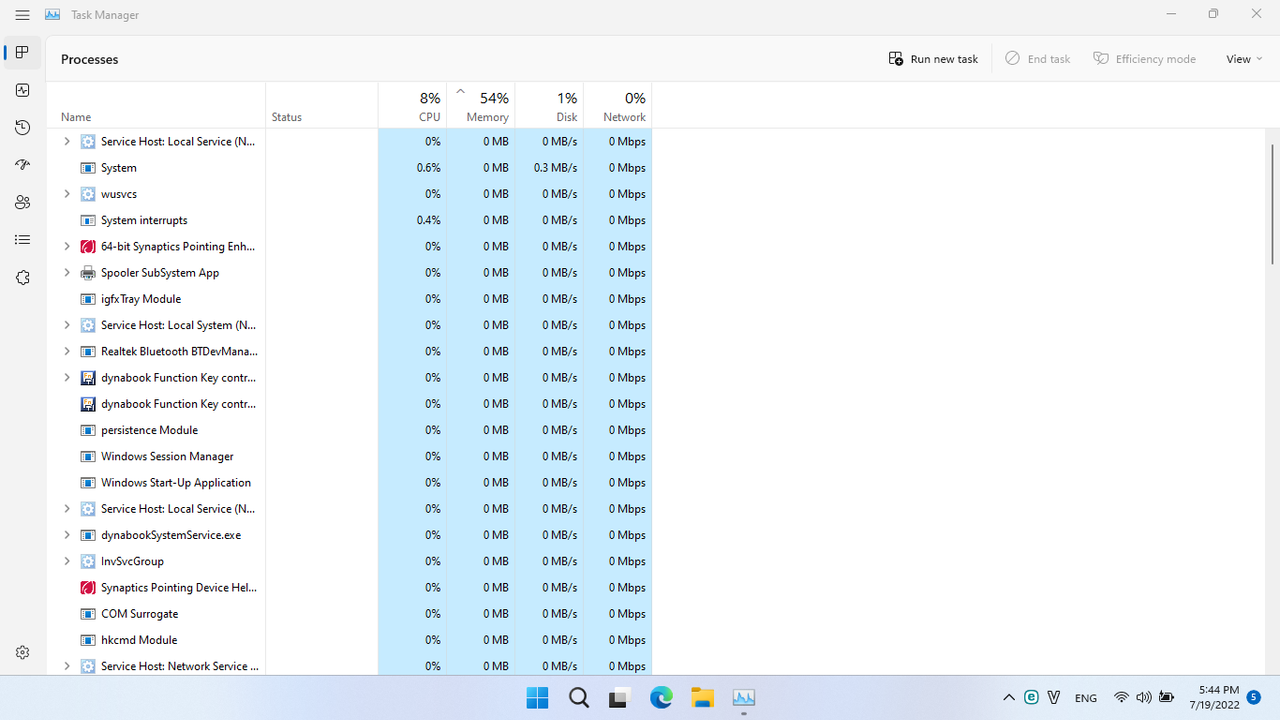Select the wusvcs gear icon
1280x720 pixels.
(88, 194)
